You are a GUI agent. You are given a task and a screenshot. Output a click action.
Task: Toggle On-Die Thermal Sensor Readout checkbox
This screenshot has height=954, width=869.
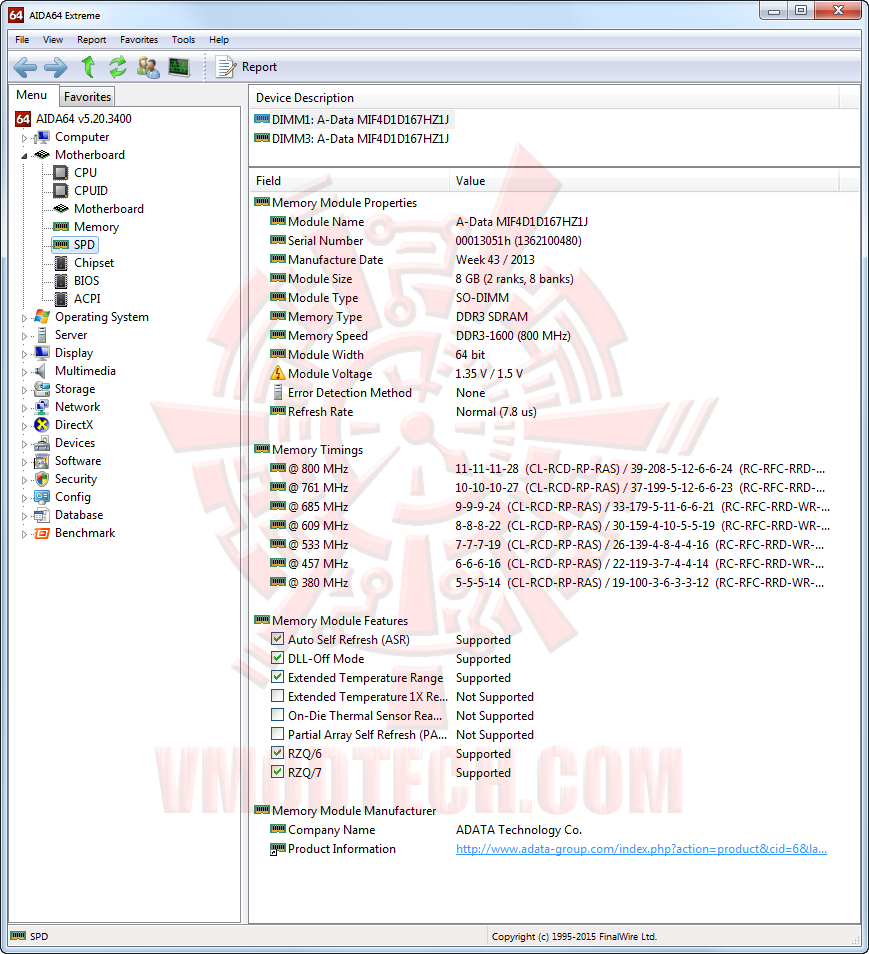pyautogui.click(x=277, y=715)
